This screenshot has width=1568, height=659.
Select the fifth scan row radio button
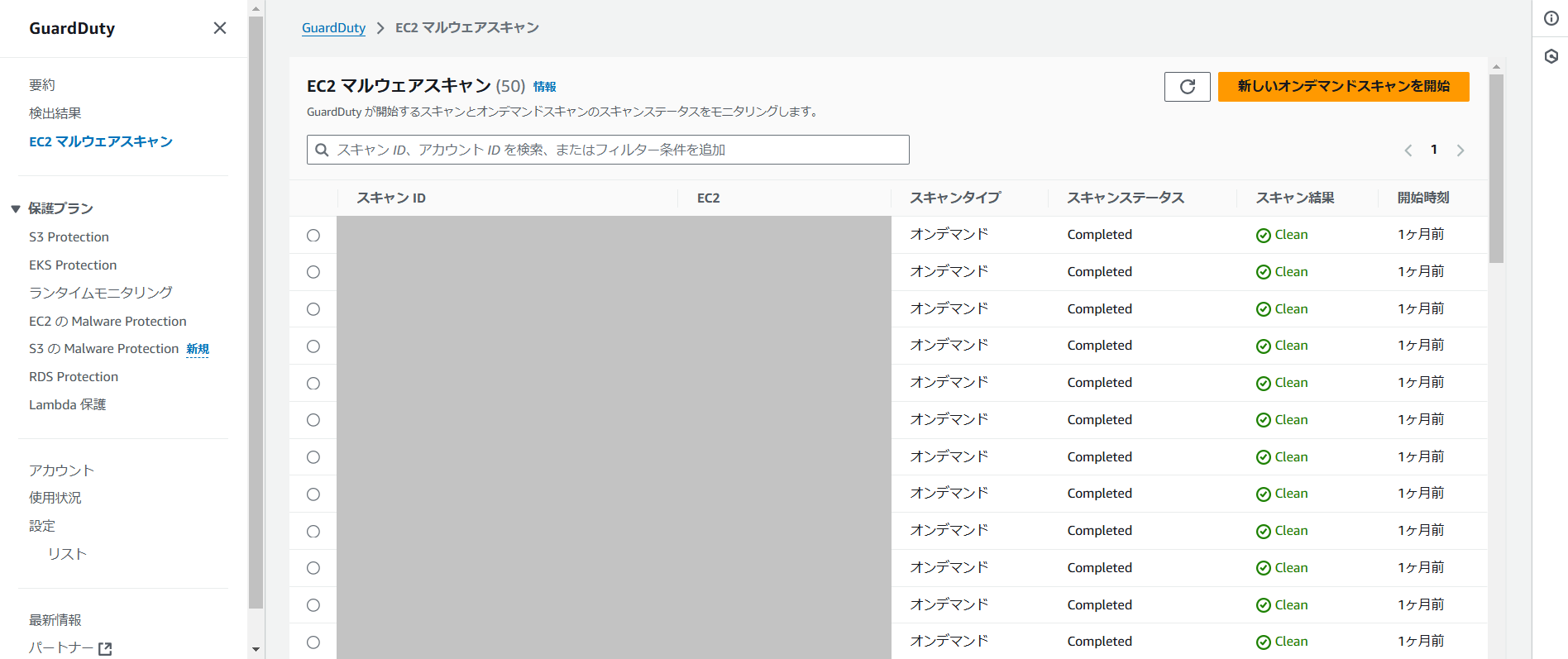pyautogui.click(x=313, y=384)
